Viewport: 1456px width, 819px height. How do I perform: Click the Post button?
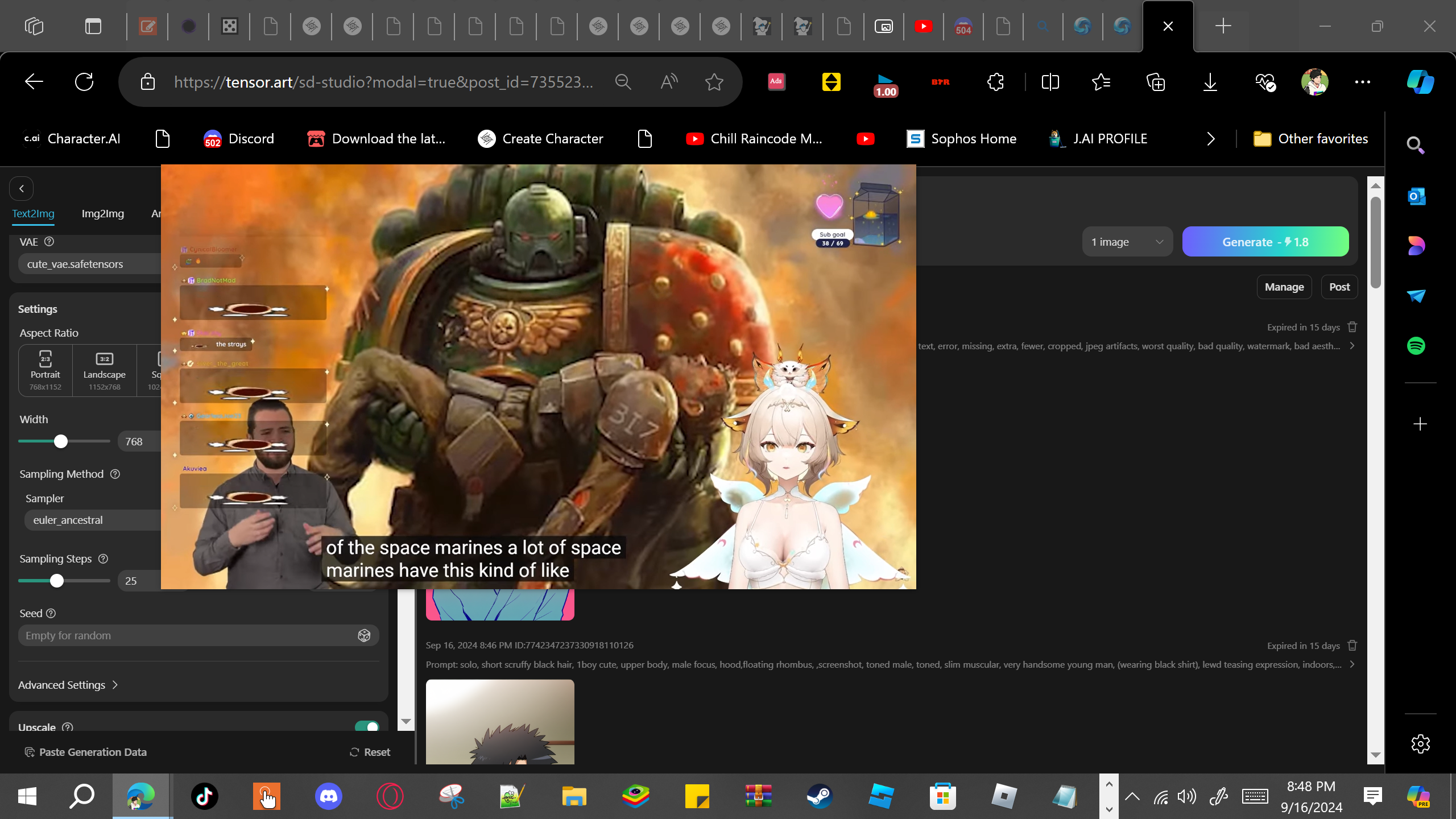point(1339,287)
